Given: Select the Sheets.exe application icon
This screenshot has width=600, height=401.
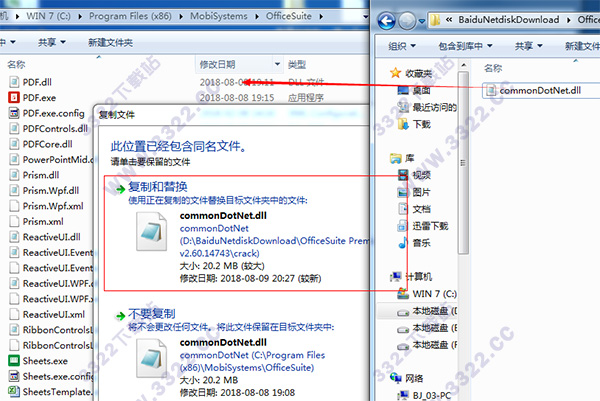Looking at the screenshot, I should 14,361.
